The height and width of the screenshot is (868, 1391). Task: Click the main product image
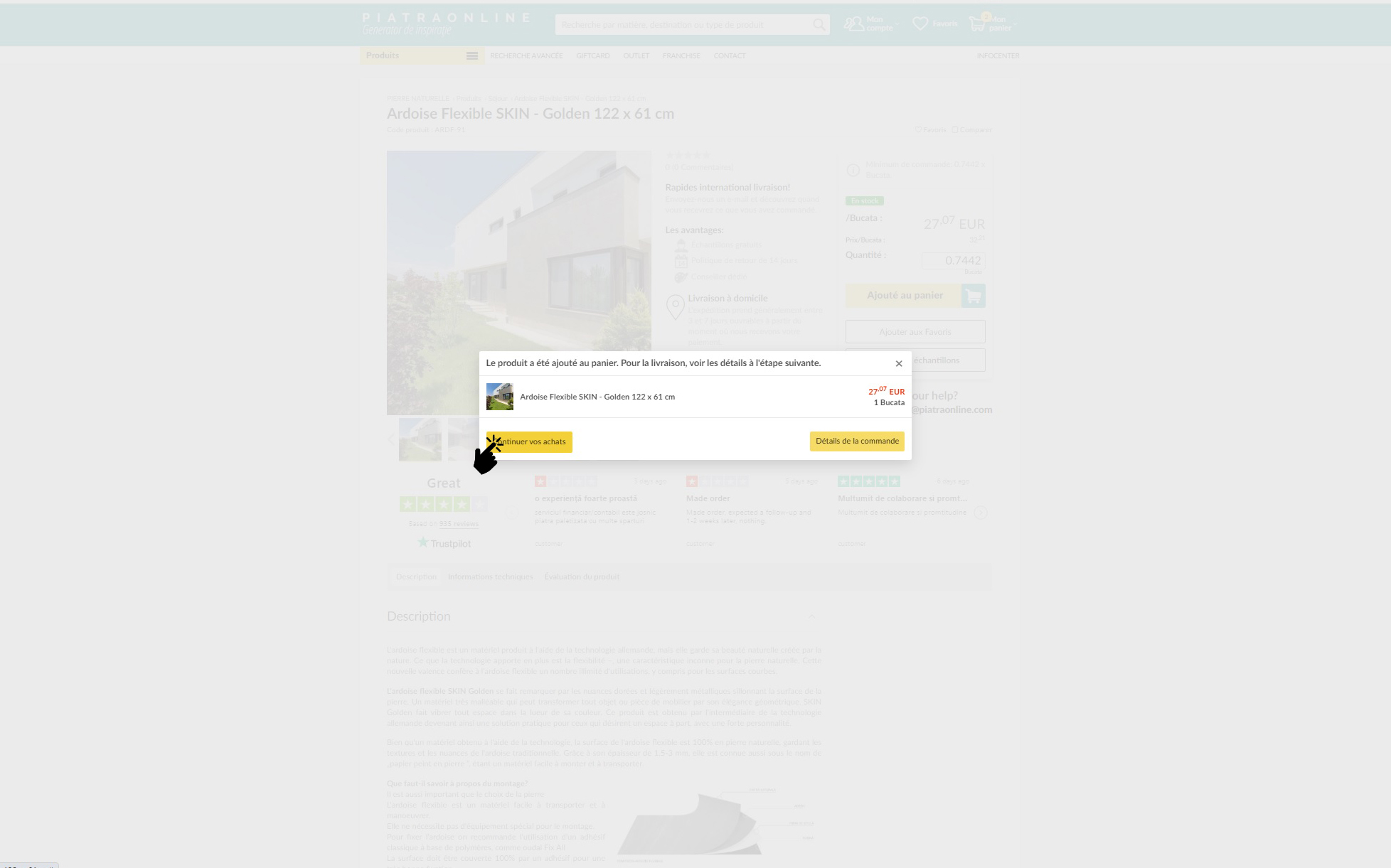[519, 283]
